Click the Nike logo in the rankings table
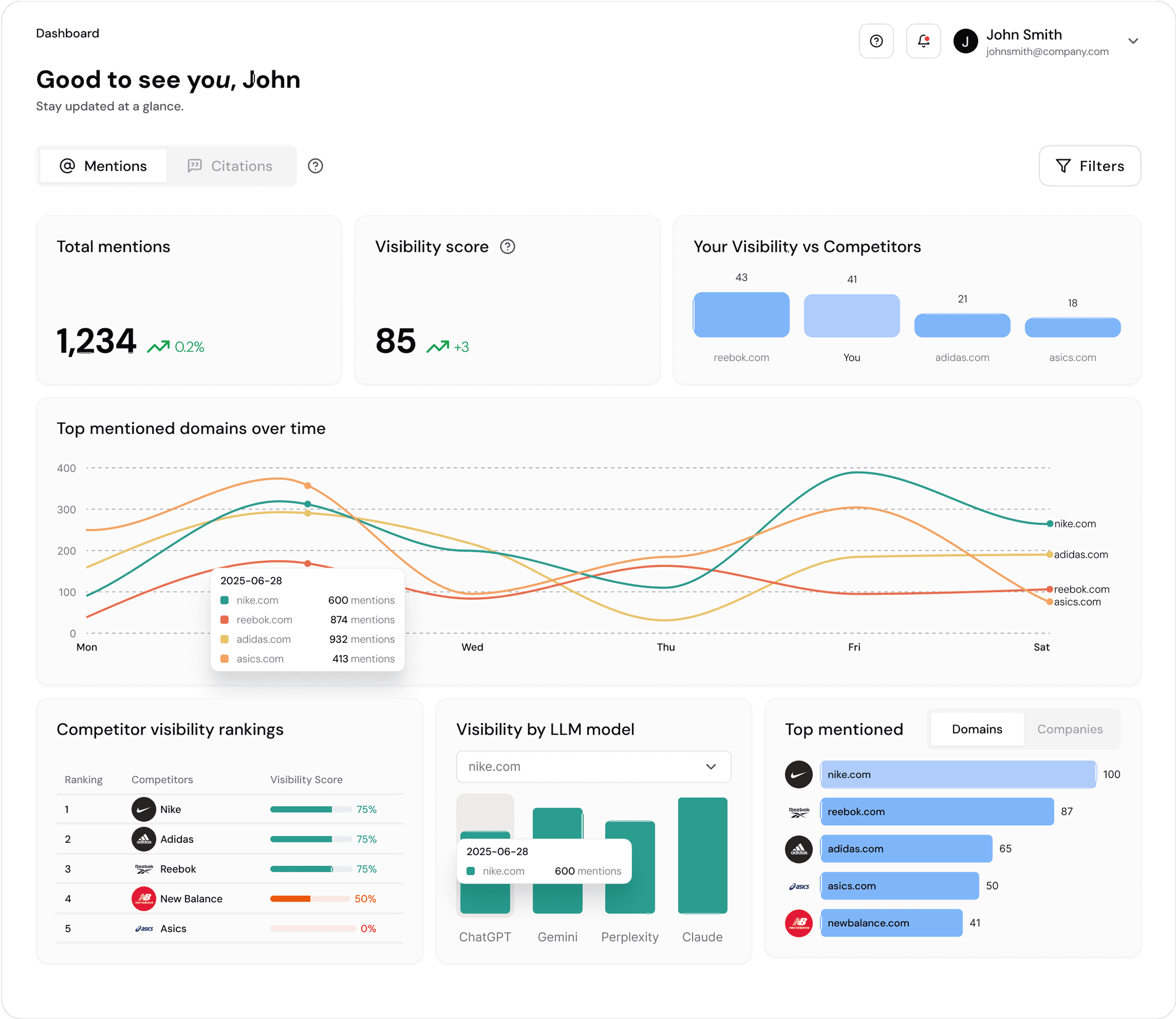 [144, 809]
